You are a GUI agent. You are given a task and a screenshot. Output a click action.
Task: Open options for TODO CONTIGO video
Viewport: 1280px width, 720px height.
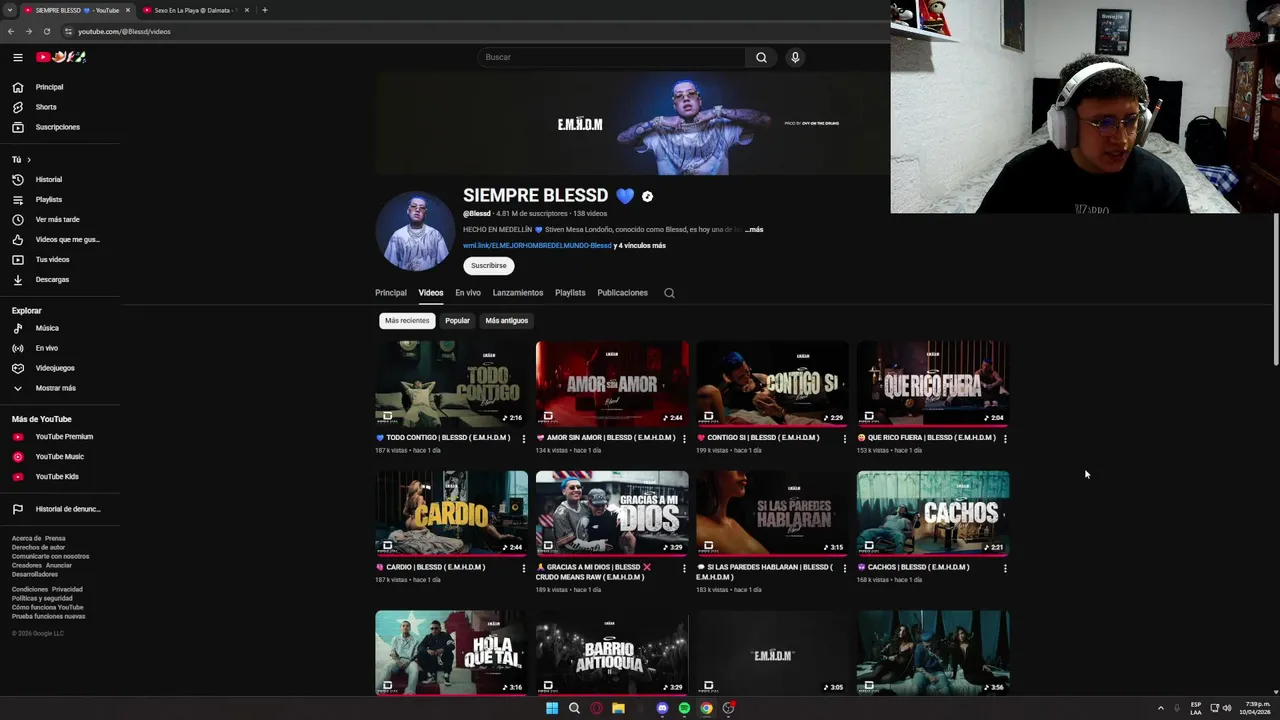coord(523,438)
